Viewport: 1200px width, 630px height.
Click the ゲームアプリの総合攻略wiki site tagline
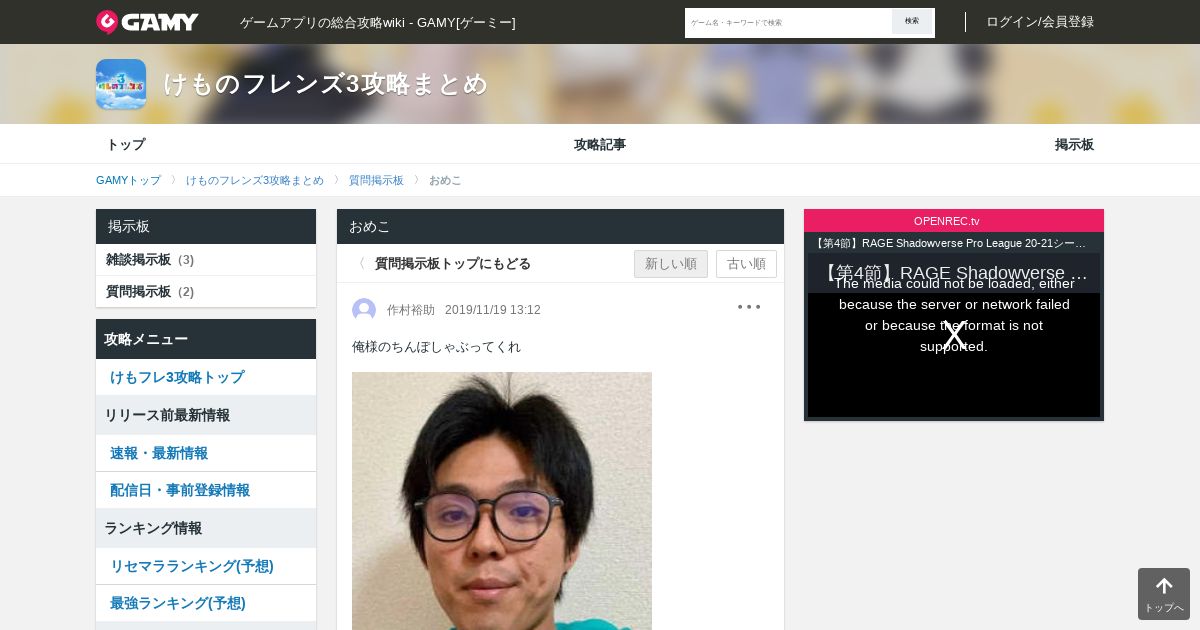(378, 22)
